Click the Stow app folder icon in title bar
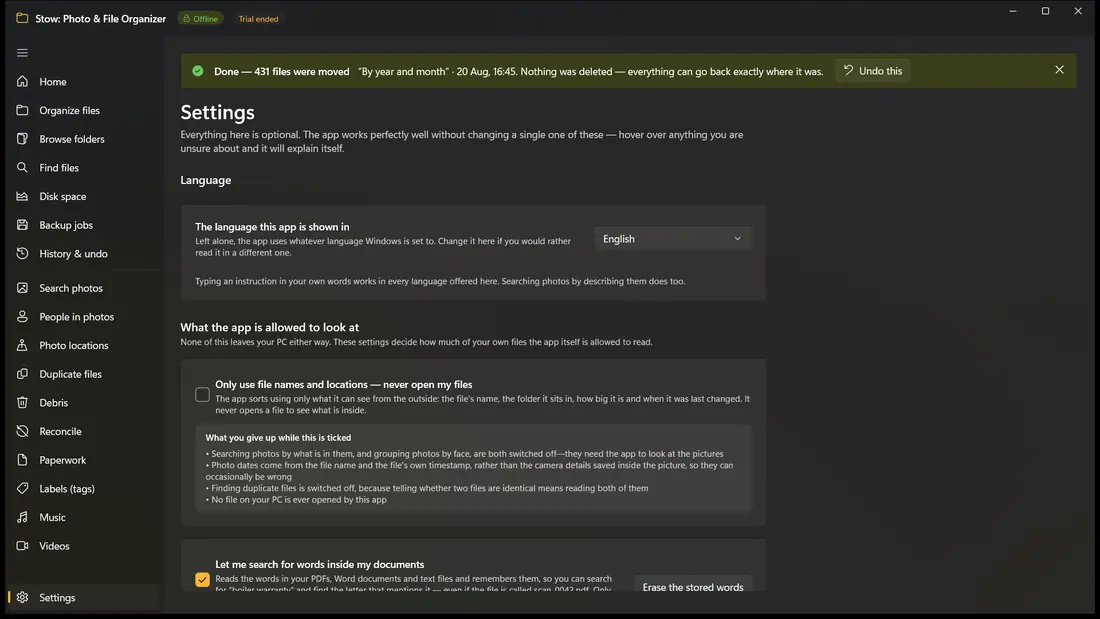The width and height of the screenshot is (1100, 619). [x=22, y=18]
